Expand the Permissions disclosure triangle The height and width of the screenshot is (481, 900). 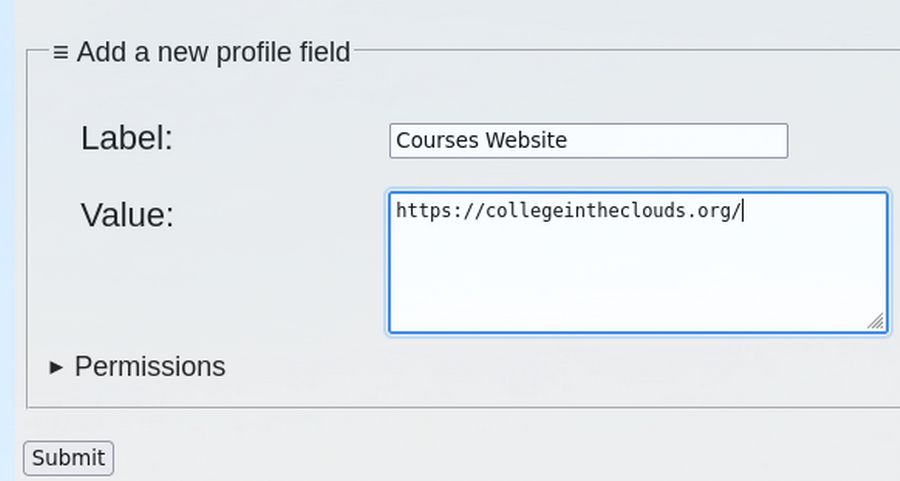click(56, 367)
